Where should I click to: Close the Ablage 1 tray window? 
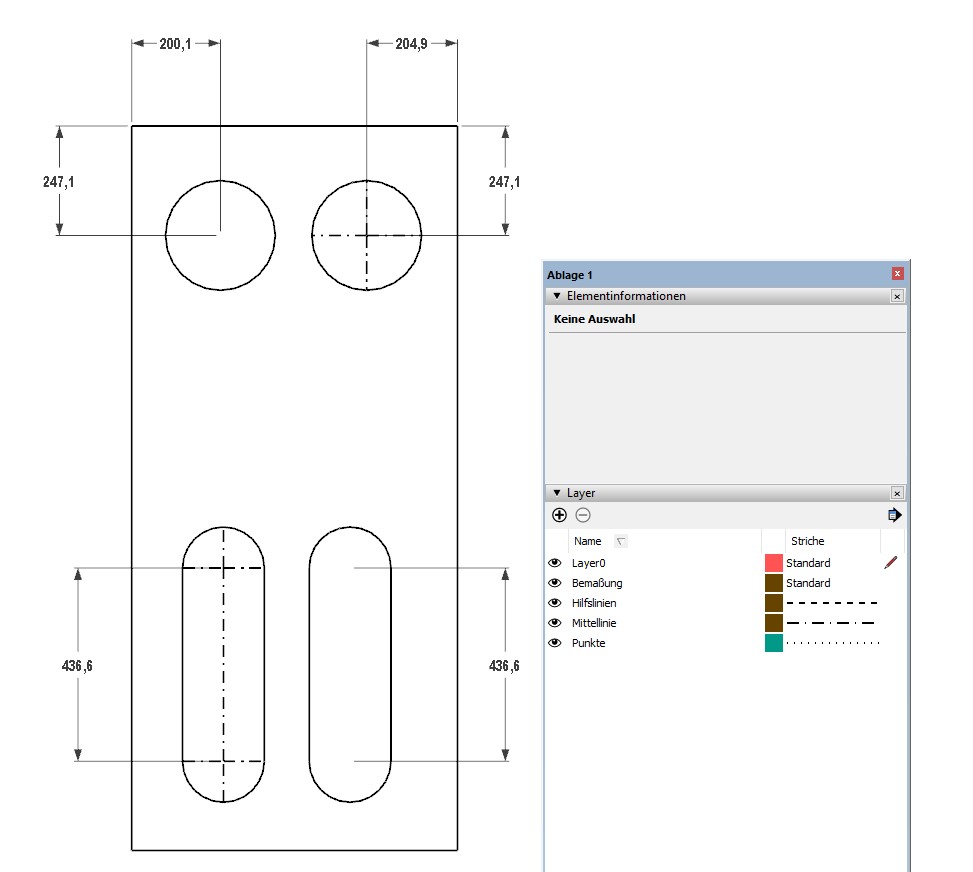click(x=897, y=274)
